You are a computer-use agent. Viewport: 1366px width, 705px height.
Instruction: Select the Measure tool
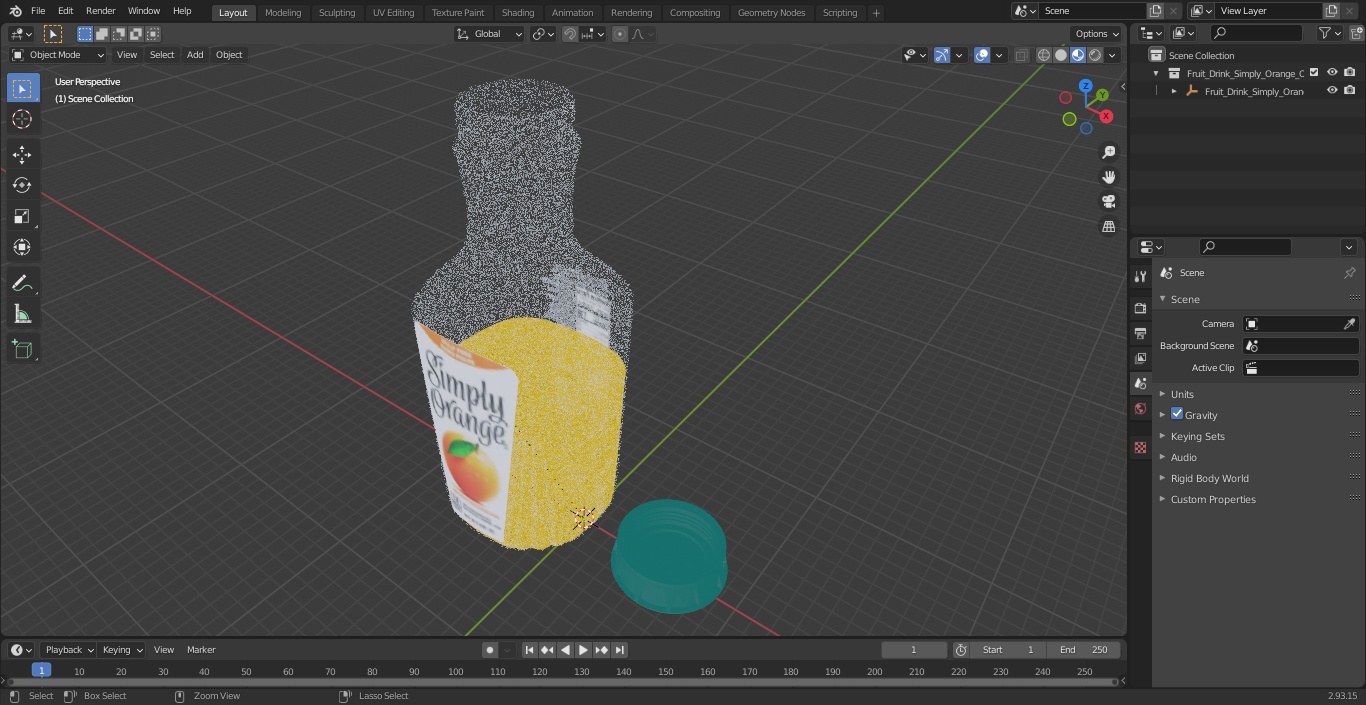click(22, 314)
